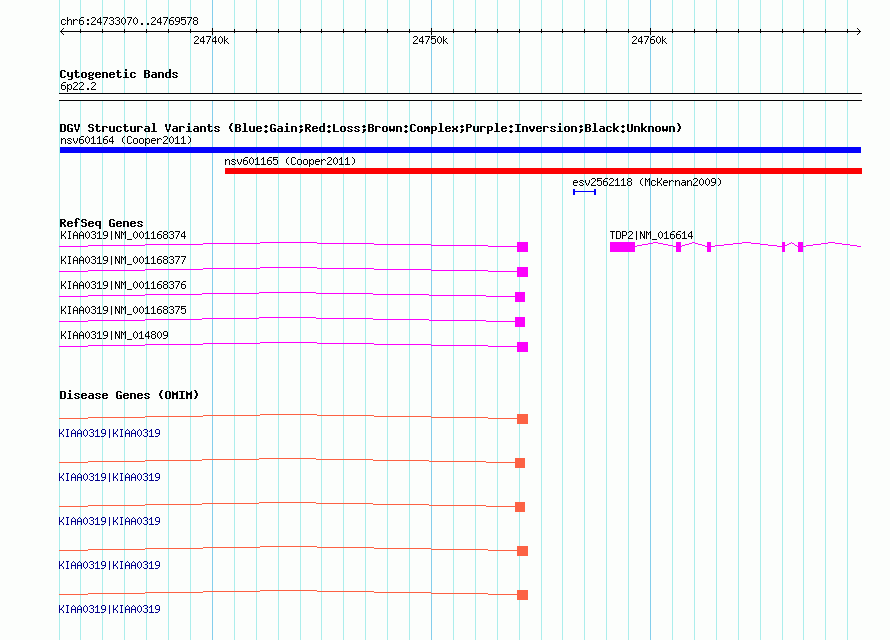The width and height of the screenshot is (890, 640).
Task: Click the magenta exon box of NM_014809
Action: [x=522, y=347]
